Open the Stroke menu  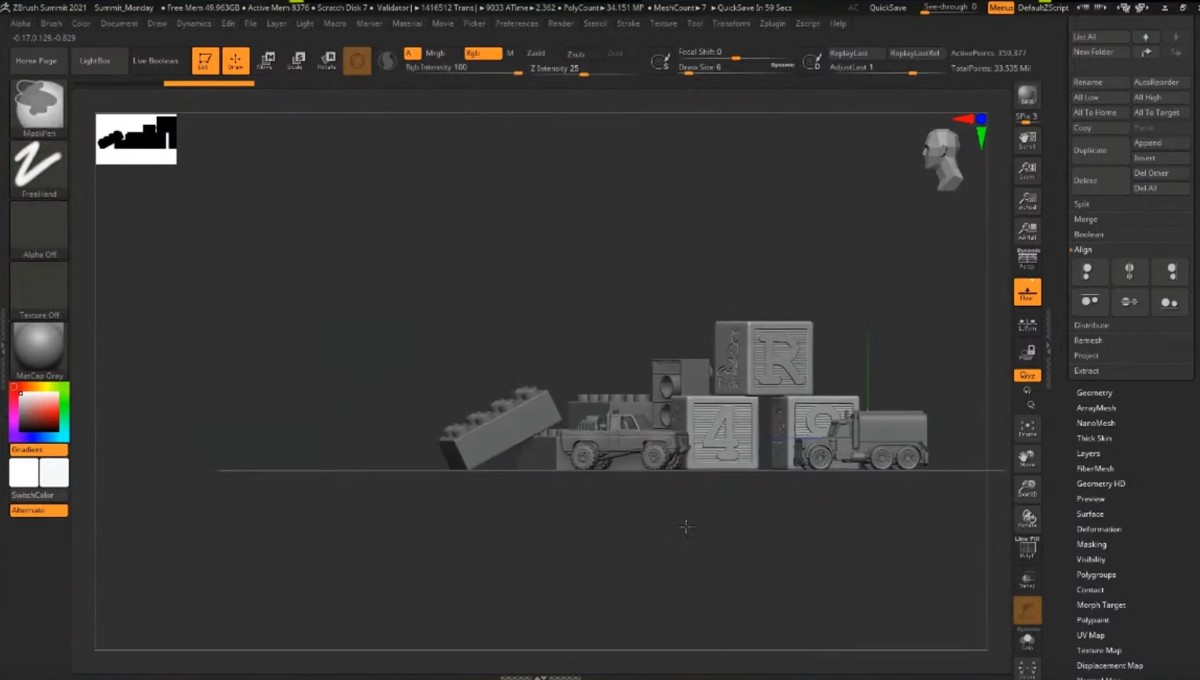point(628,23)
